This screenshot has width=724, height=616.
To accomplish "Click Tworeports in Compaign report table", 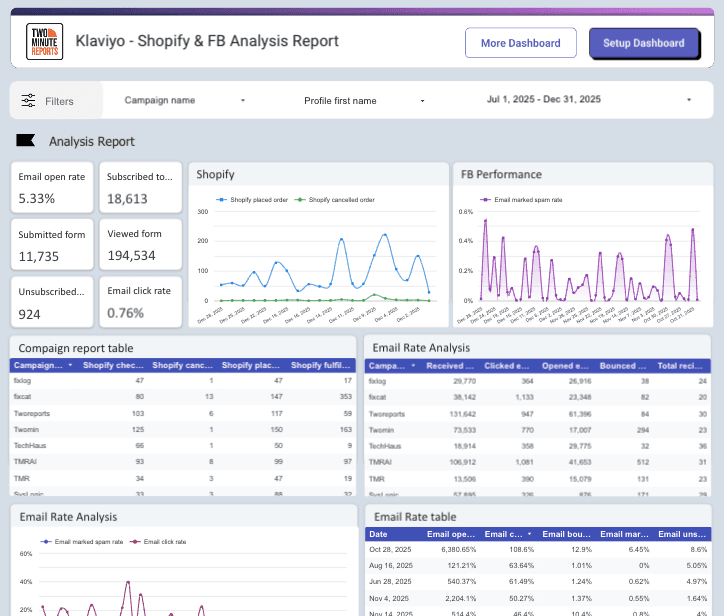I will click(x=32, y=413).
